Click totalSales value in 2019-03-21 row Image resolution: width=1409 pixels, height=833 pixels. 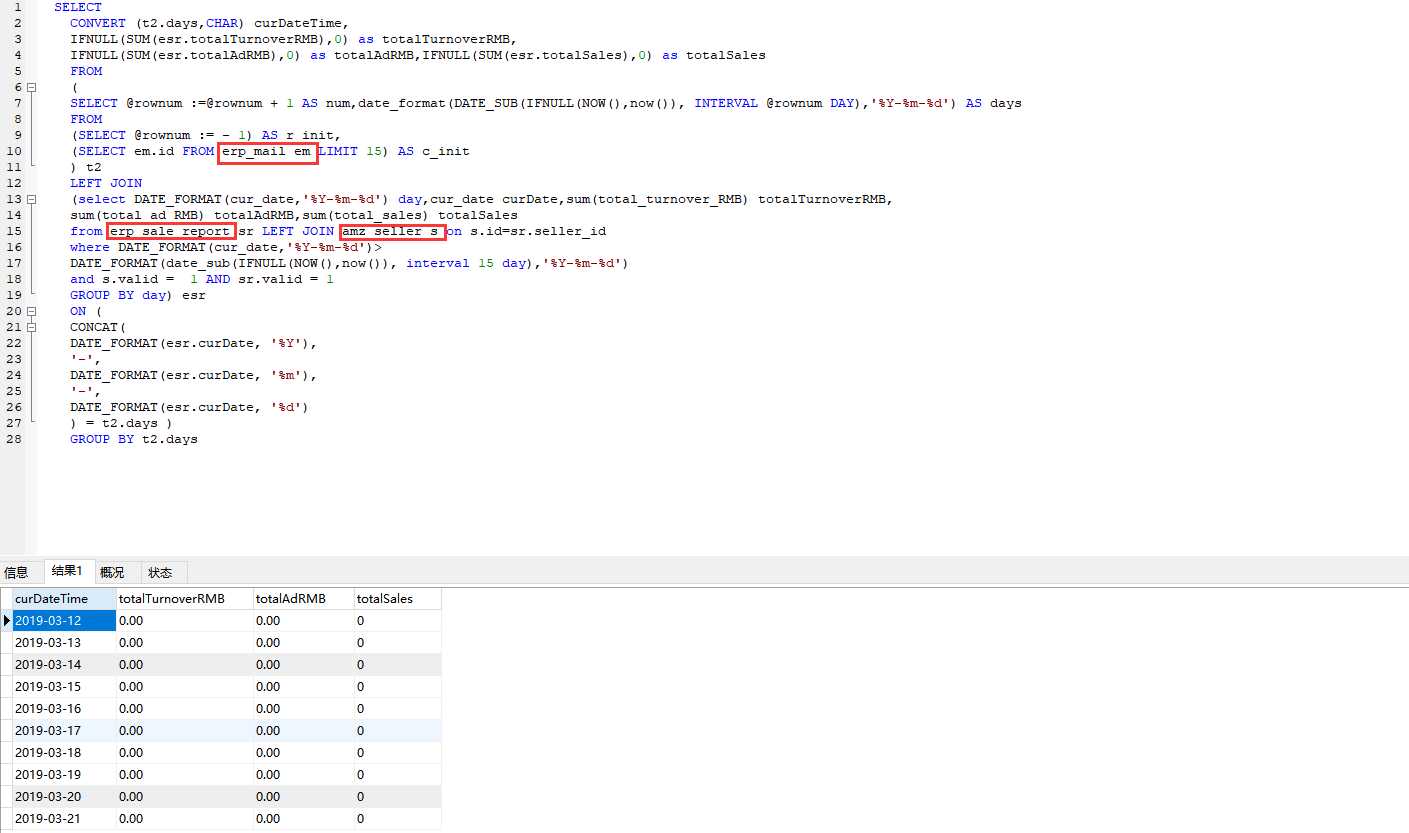pos(398,819)
